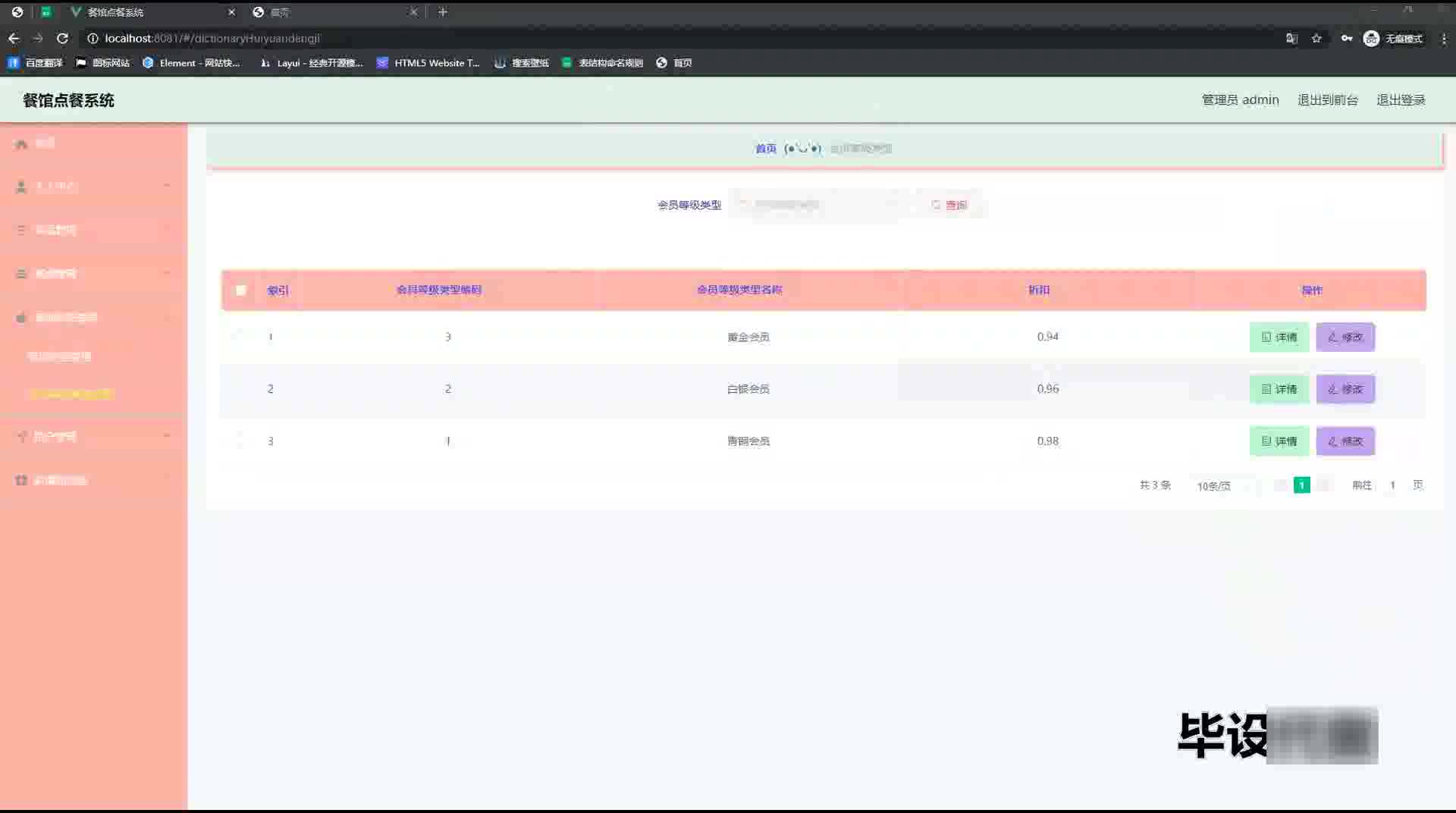The height and width of the screenshot is (813, 1456).
Task: Open the incognito profile indicator
Action: tap(1393, 38)
